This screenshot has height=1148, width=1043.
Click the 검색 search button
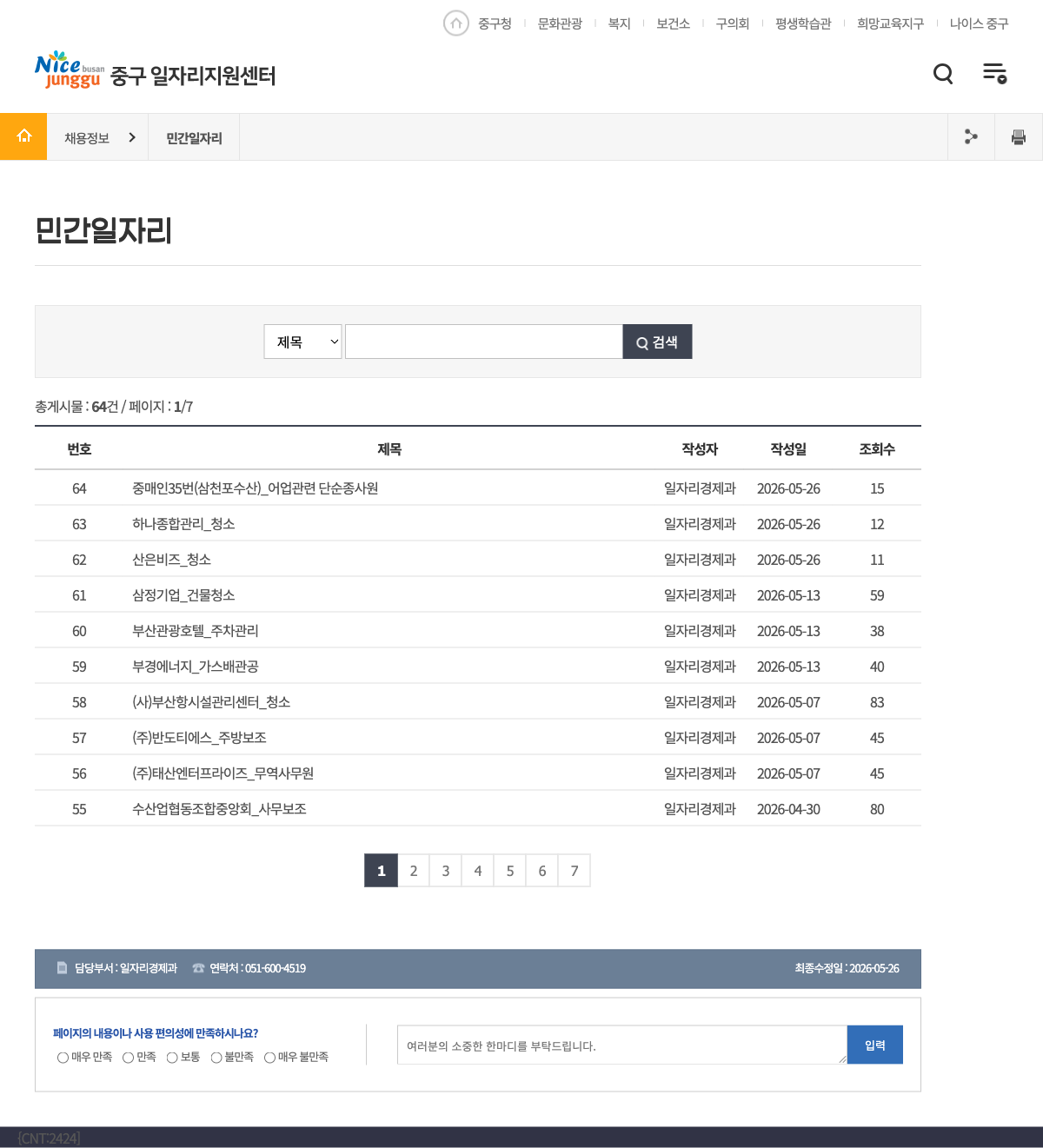(657, 342)
